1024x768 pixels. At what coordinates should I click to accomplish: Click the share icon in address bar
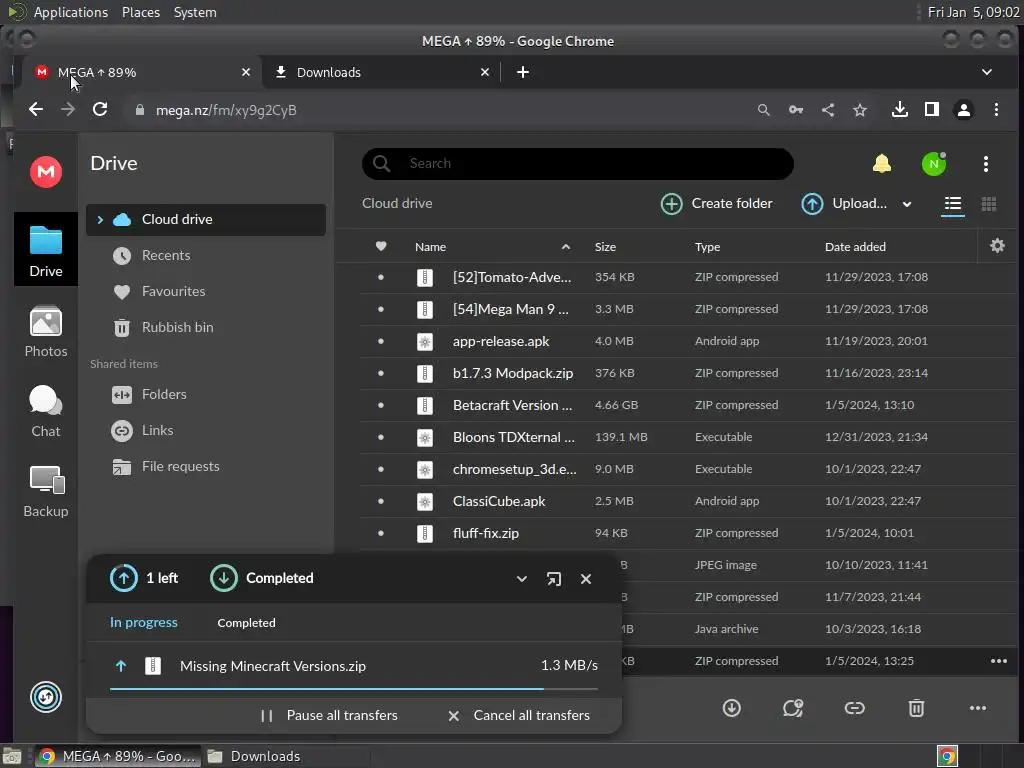(828, 110)
